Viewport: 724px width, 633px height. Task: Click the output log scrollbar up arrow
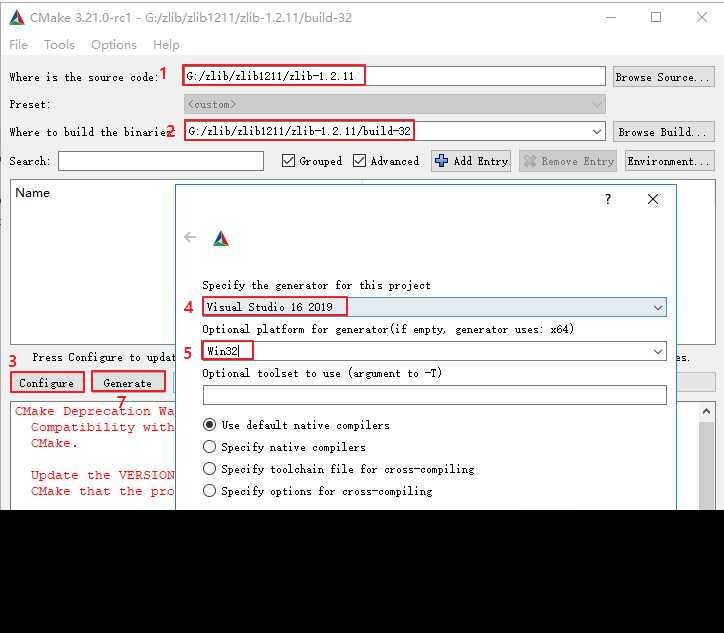706,411
